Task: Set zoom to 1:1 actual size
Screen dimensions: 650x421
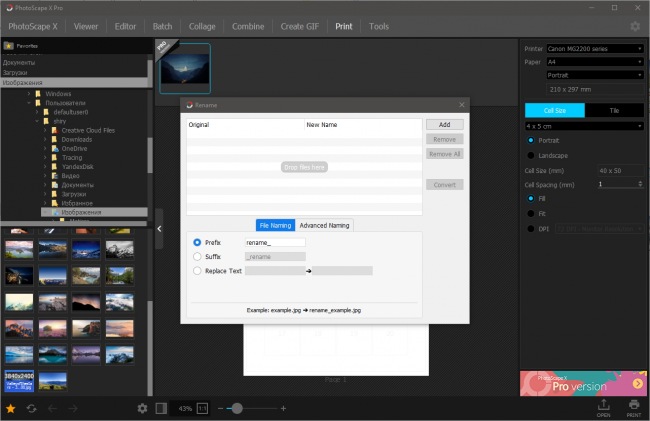Action: coord(202,409)
